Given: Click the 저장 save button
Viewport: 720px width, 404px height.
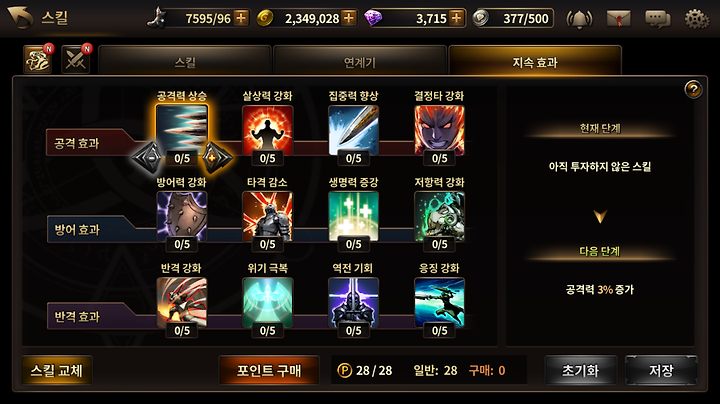Looking at the screenshot, I should pyautogui.click(x=661, y=370).
